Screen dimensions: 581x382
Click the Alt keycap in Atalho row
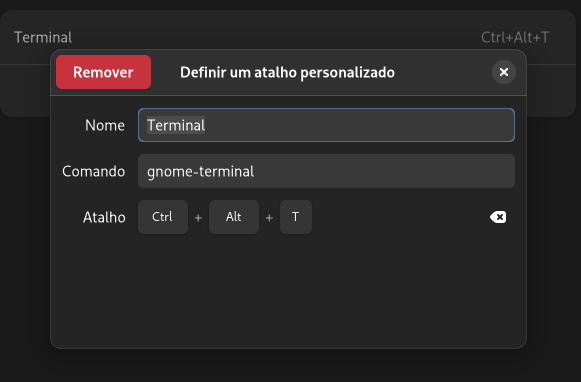point(234,217)
